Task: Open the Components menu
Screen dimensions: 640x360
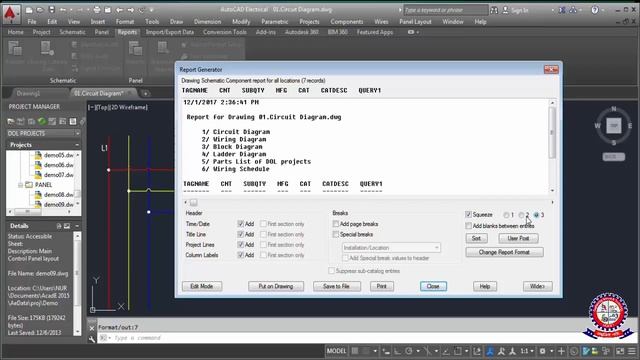Action: coord(347,22)
